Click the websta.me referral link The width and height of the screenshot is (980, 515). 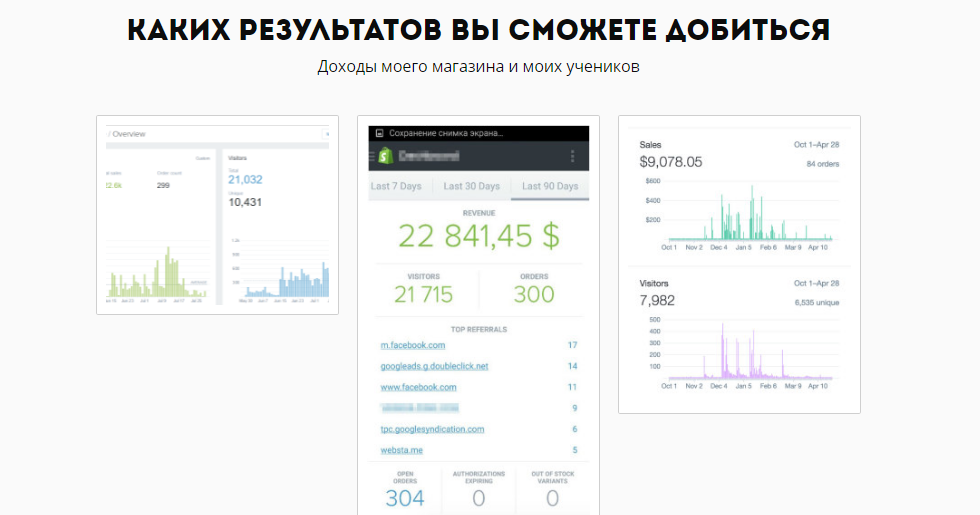click(401, 450)
